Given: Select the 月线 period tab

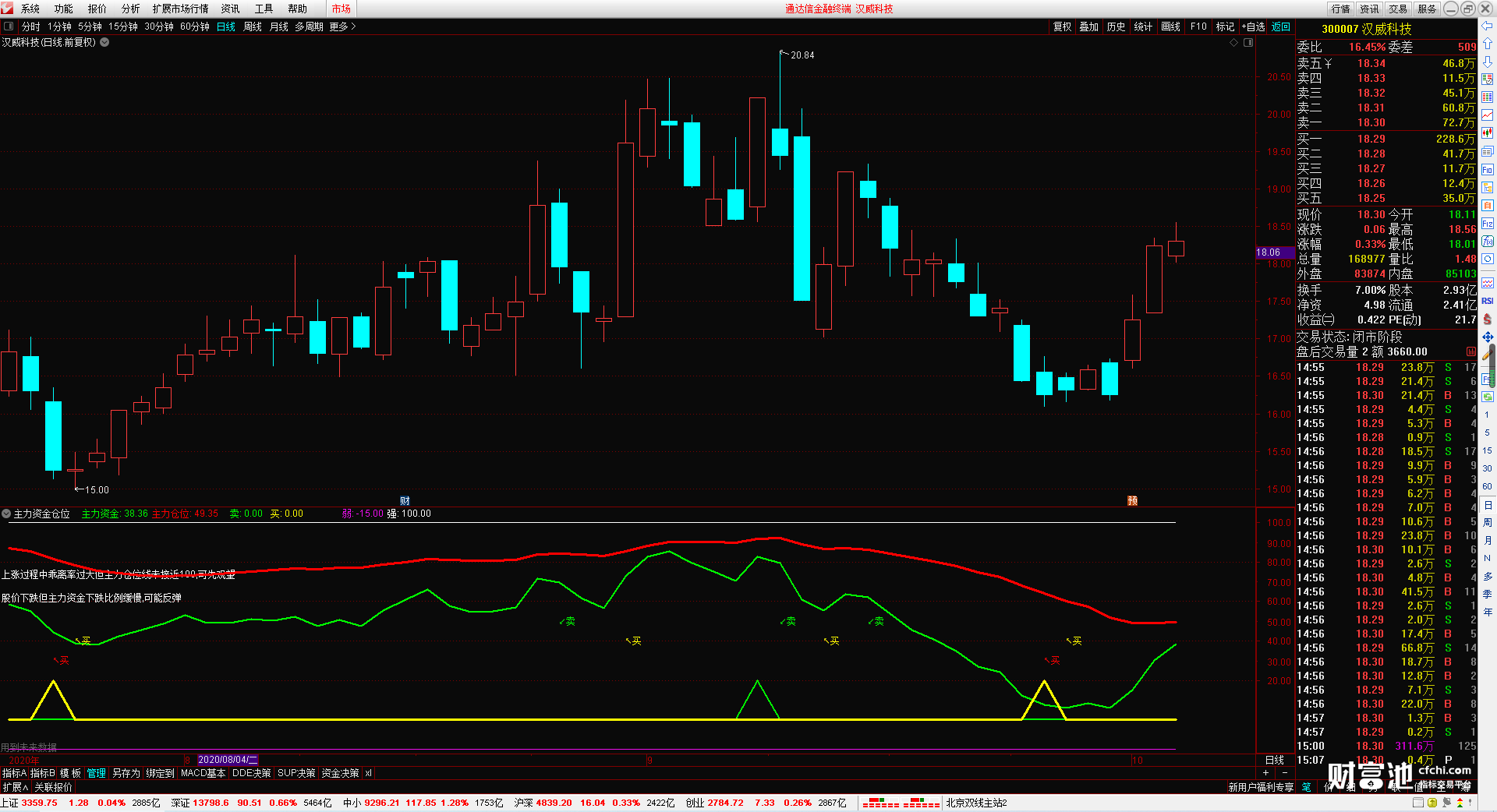Looking at the screenshot, I should (278, 26).
